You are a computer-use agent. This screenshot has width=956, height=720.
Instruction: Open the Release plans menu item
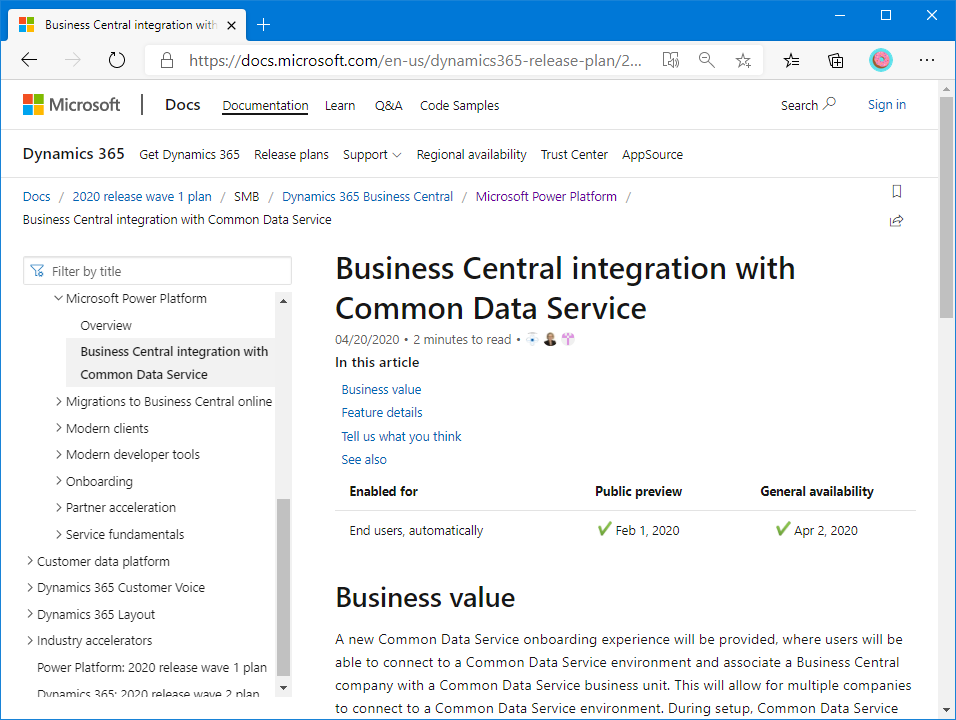coord(291,155)
